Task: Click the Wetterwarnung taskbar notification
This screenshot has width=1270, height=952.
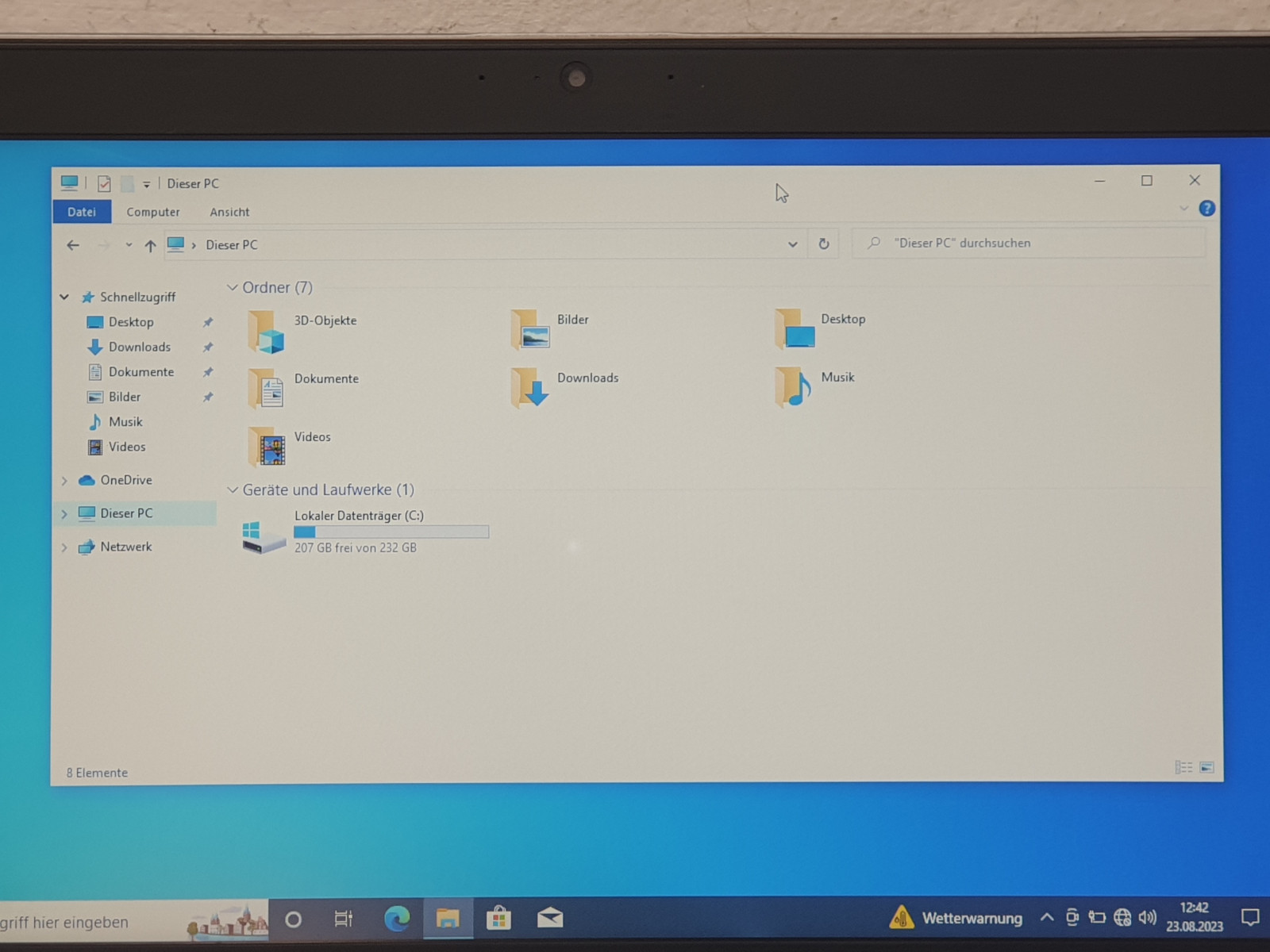Action: [x=956, y=918]
